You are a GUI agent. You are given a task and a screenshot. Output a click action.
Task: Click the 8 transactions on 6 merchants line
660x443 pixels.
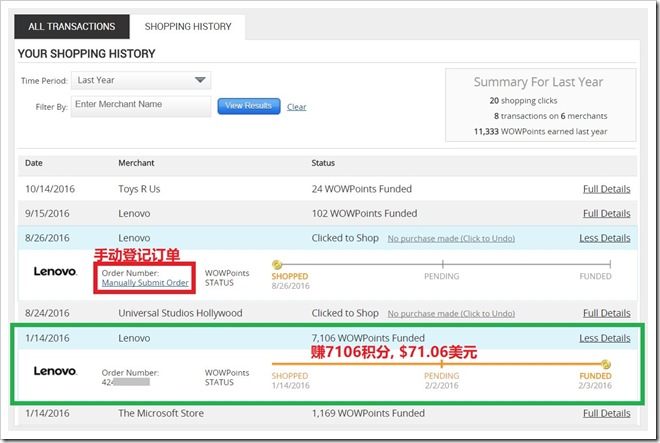click(551, 116)
